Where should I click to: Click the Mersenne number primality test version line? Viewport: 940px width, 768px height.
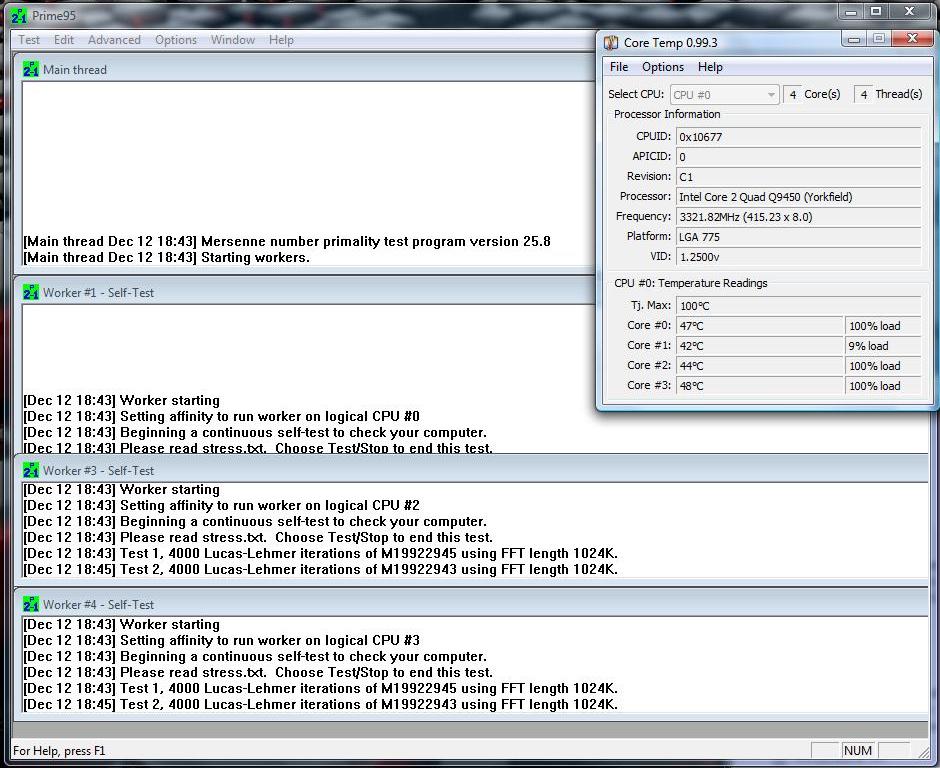pos(287,242)
